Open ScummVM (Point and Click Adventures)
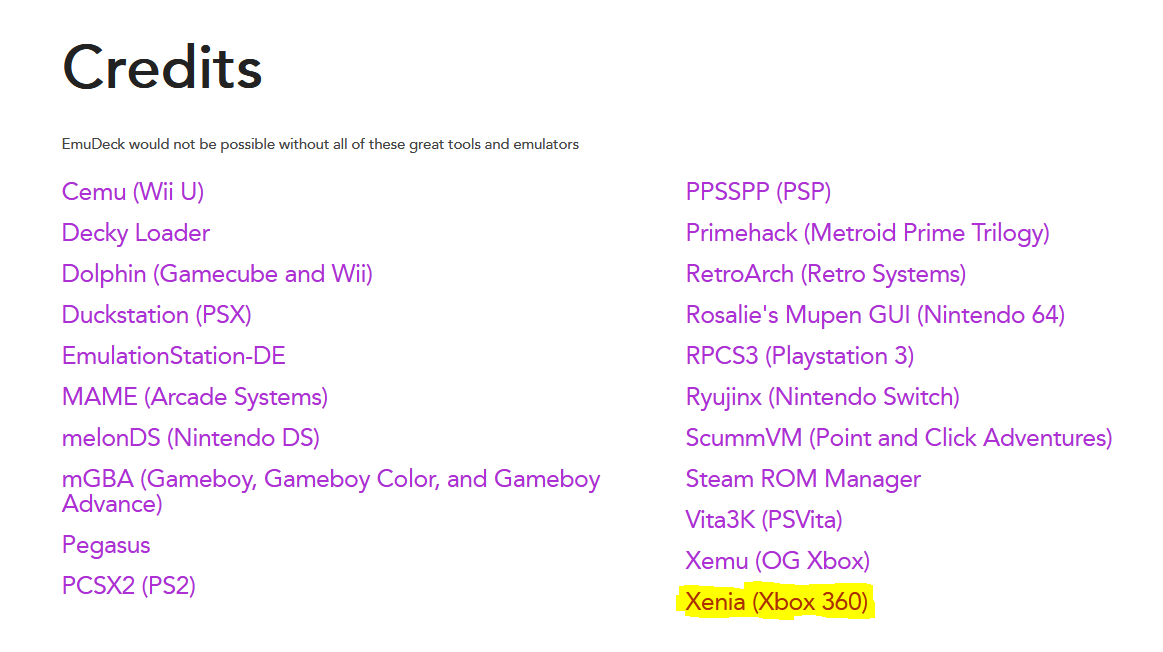 [899, 438]
